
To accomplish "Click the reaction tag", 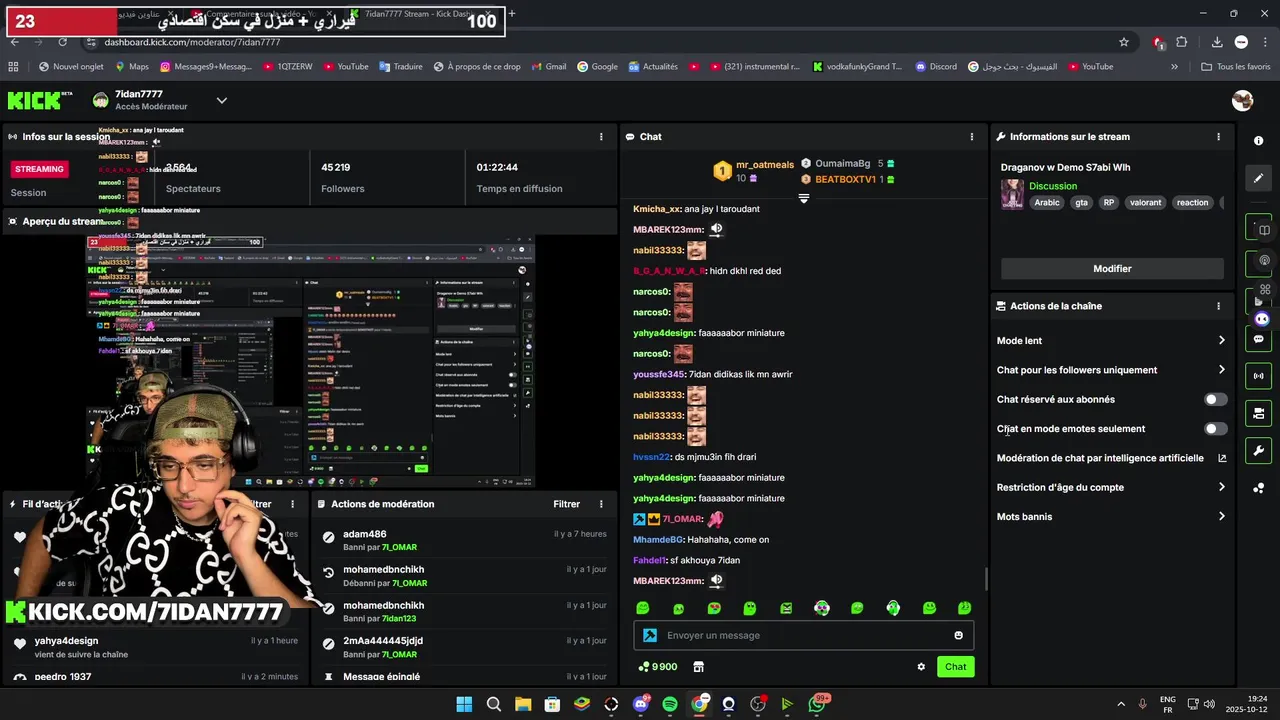I will click(x=1192, y=202).
